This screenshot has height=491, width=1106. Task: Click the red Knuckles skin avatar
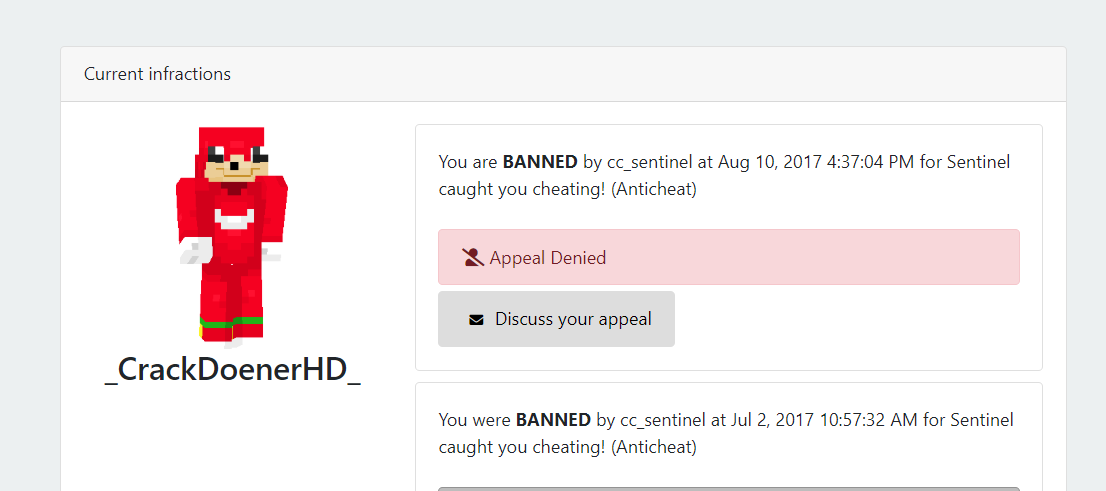pos(231,237)
